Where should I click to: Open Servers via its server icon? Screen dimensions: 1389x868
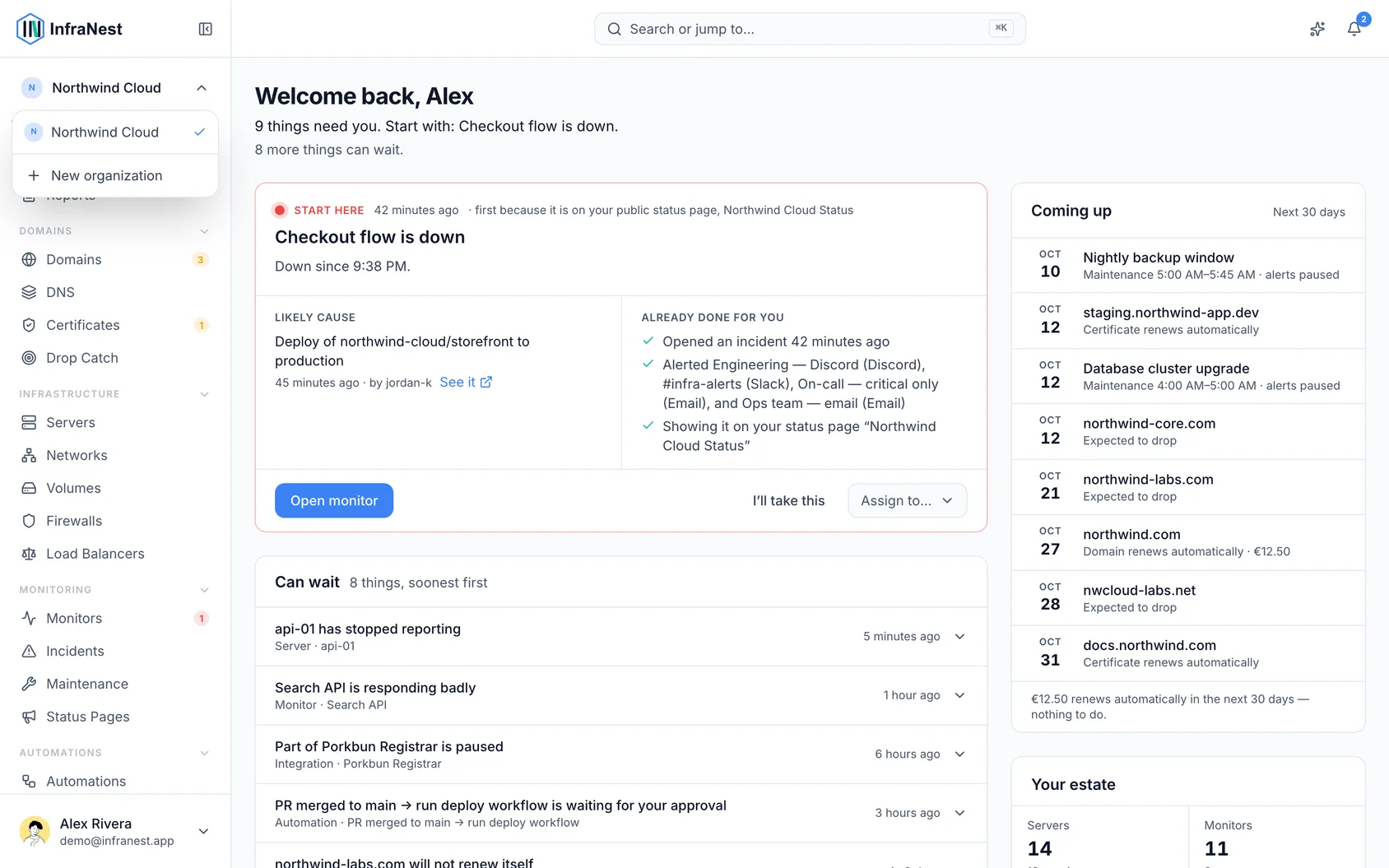click(29, 423)
